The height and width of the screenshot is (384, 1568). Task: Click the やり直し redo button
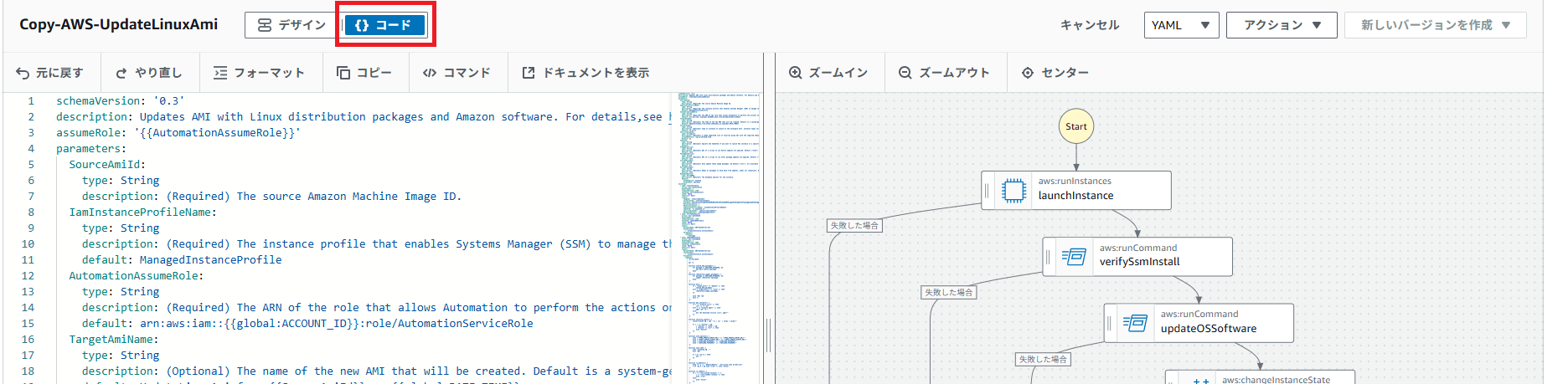(148, 73)
